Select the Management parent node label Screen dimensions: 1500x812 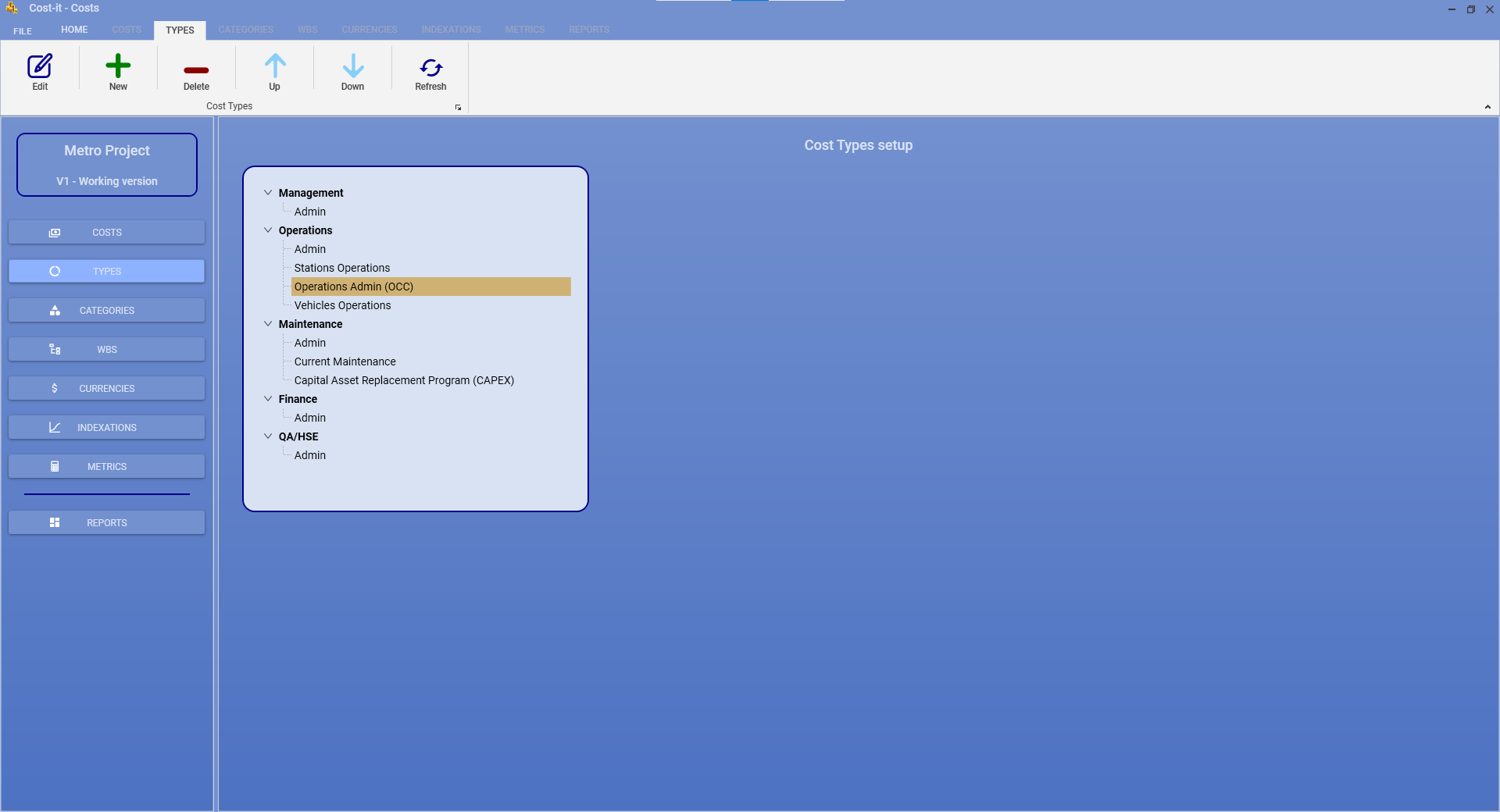(311, 193)
